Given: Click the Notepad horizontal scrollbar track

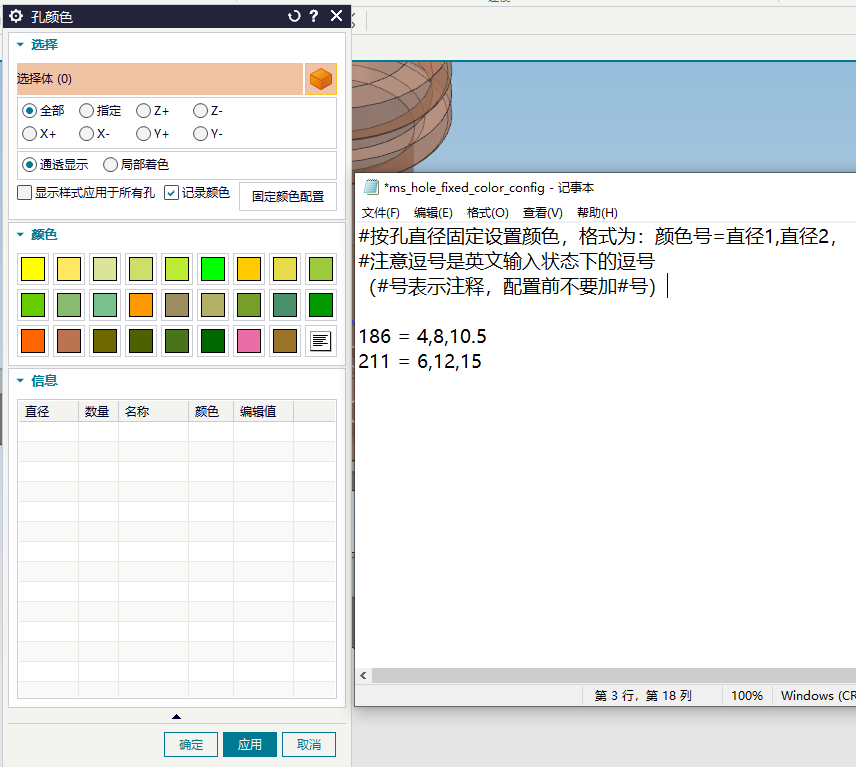Looking at the screenshot, I should [x=614, y=675].
